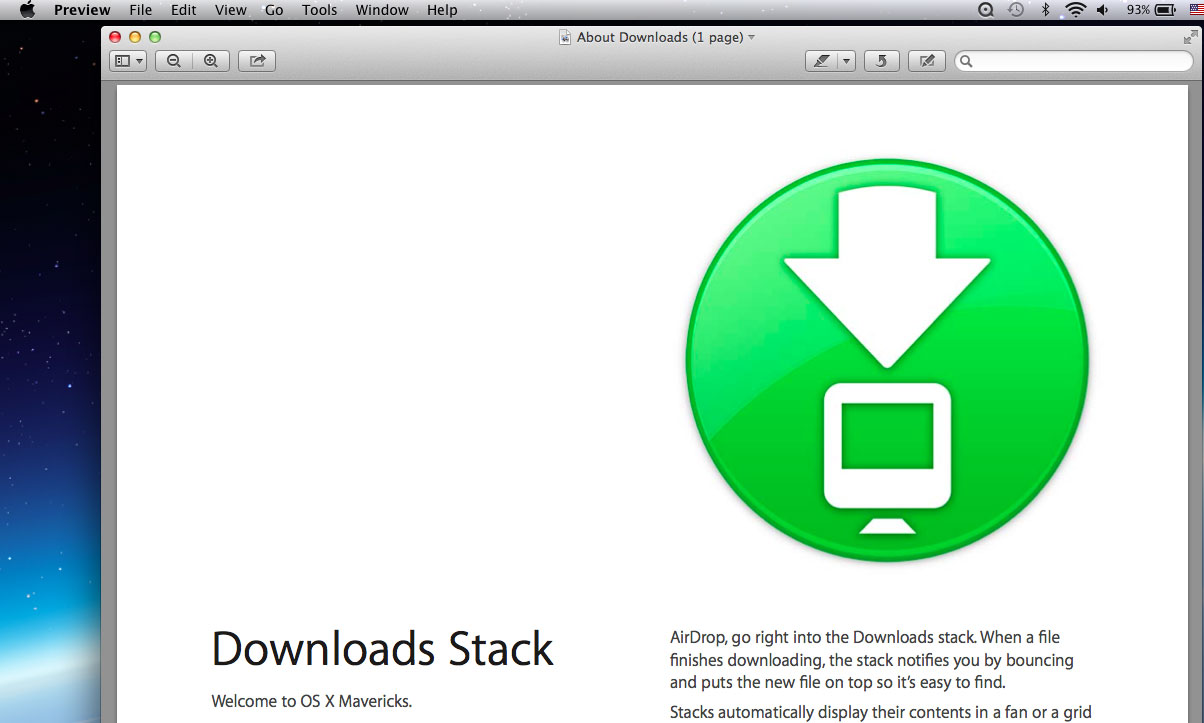Rotate the page with Rotate button
The height and width of the screenshot is (723, 1204).
881,61
